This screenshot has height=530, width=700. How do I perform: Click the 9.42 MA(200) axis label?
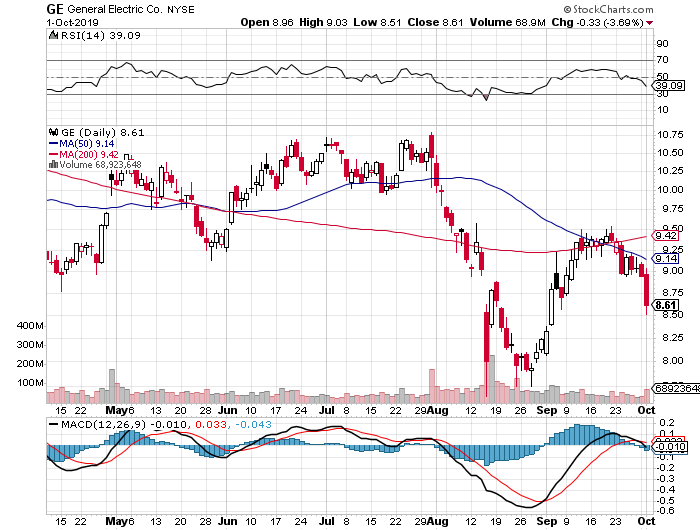point(666,235)
